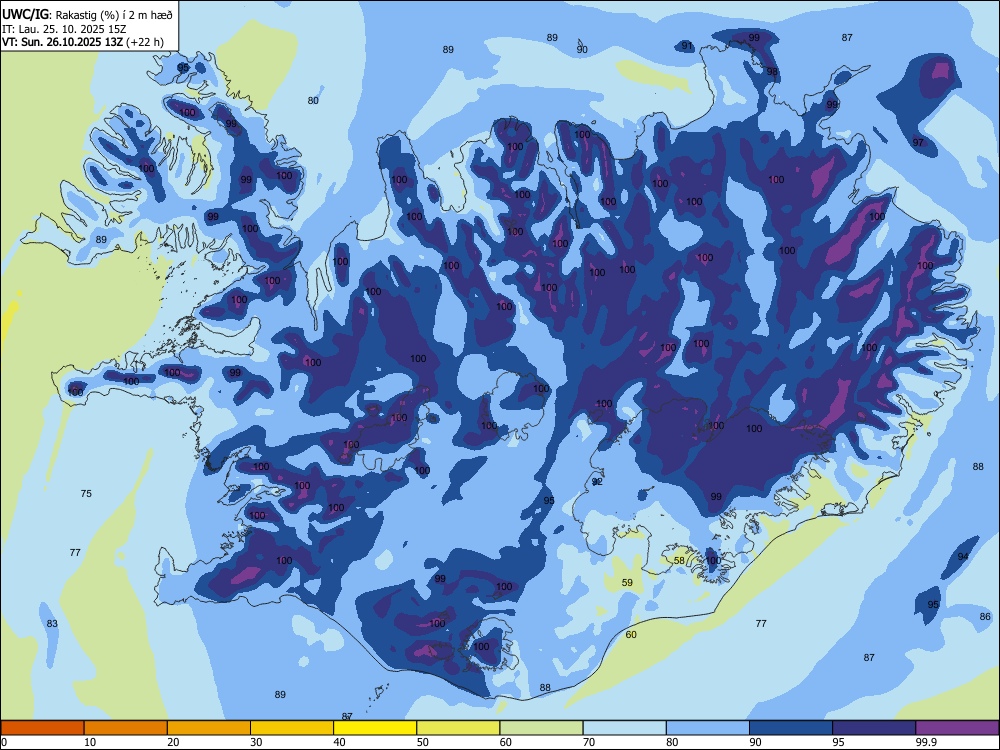The image size is (1000, 750).
Task: Click the map value '94' offshore in the southeast
Action: coord(963,556)
